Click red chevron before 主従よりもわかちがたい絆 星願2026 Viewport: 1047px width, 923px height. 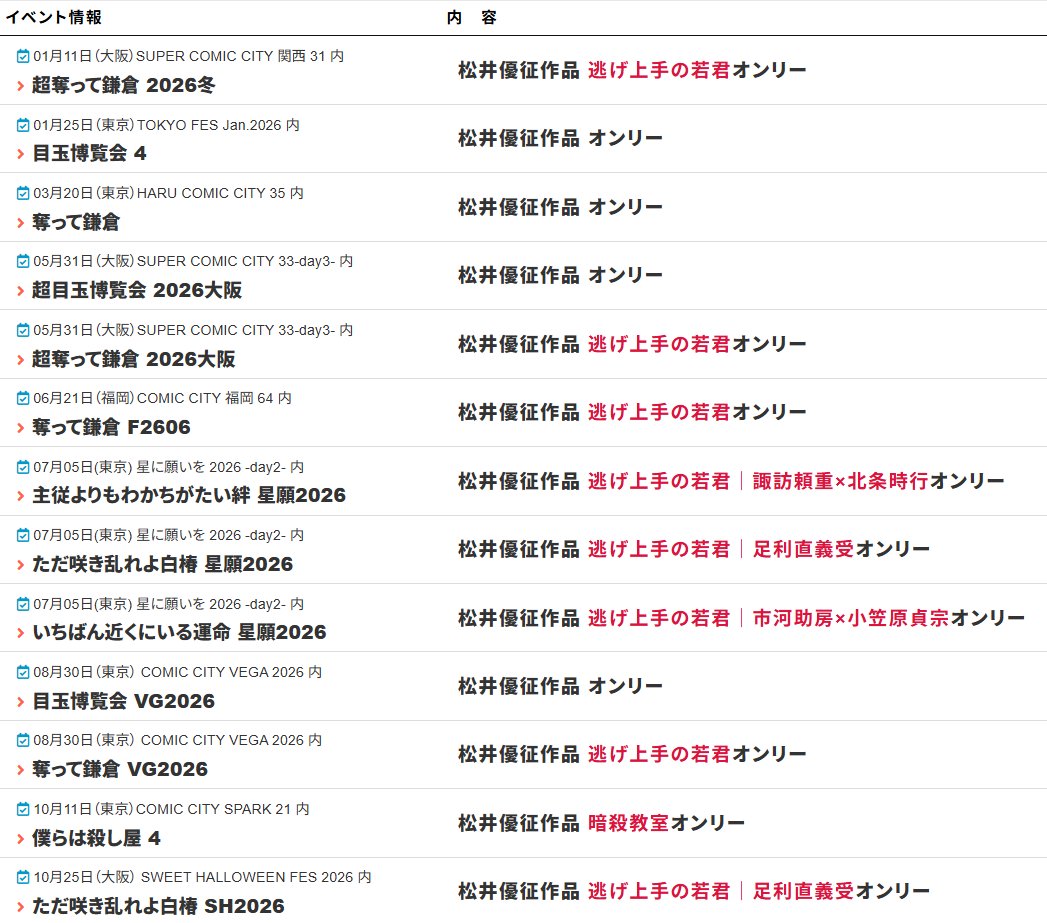coord(21,496)
